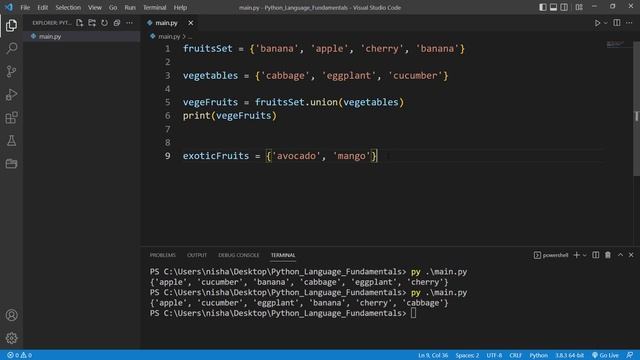
Task: Open the Accounts menu icon
Action: point(11,315)
